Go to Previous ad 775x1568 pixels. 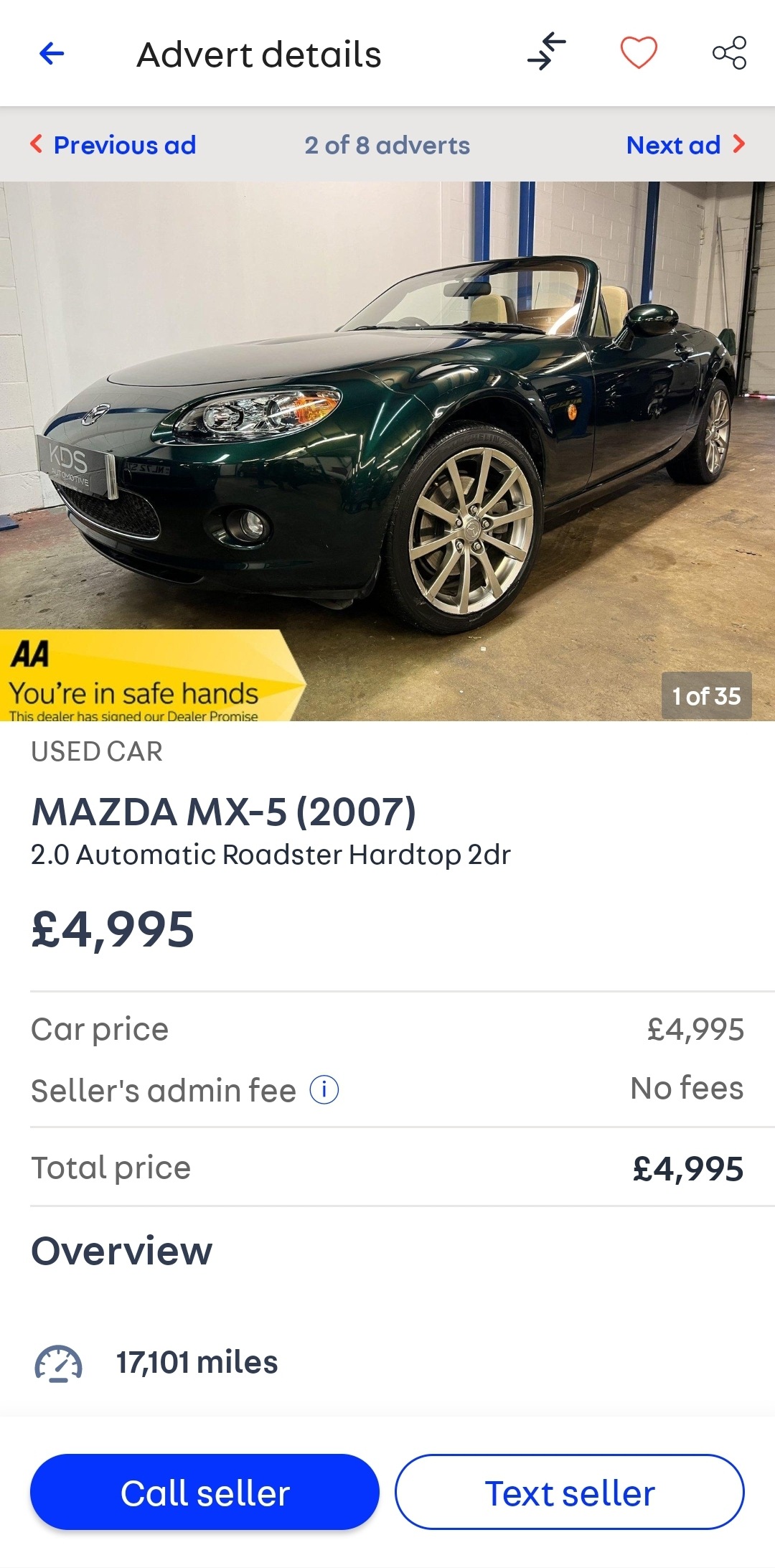point(125,145)
